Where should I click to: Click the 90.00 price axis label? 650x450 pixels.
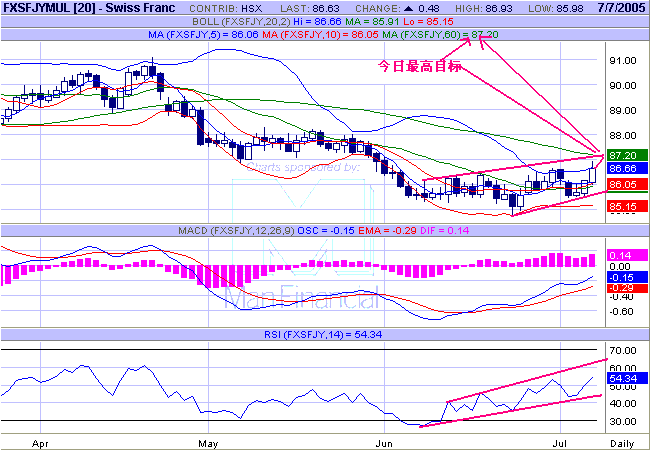pos(622,85)
